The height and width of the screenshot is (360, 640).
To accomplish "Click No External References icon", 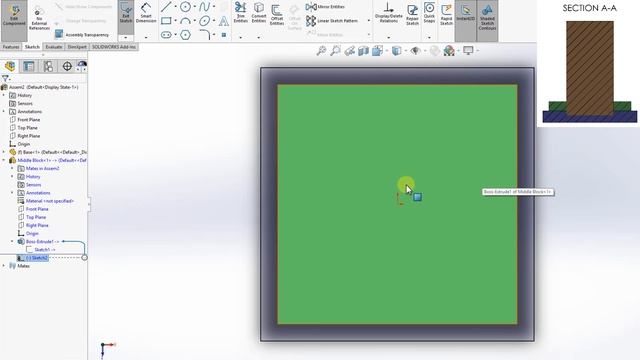I will 39,18.
